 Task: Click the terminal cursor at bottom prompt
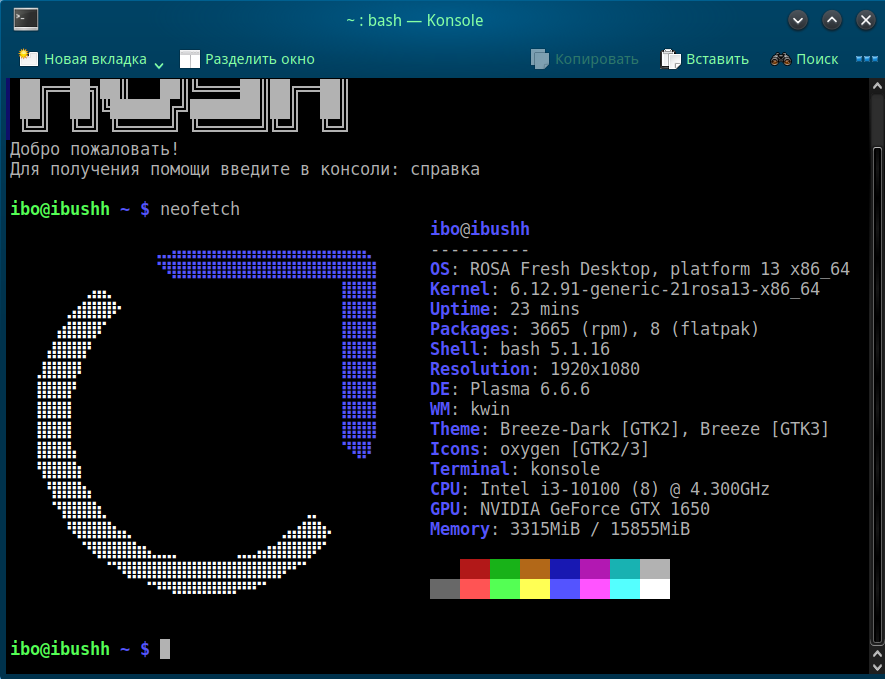coord(165,649)
